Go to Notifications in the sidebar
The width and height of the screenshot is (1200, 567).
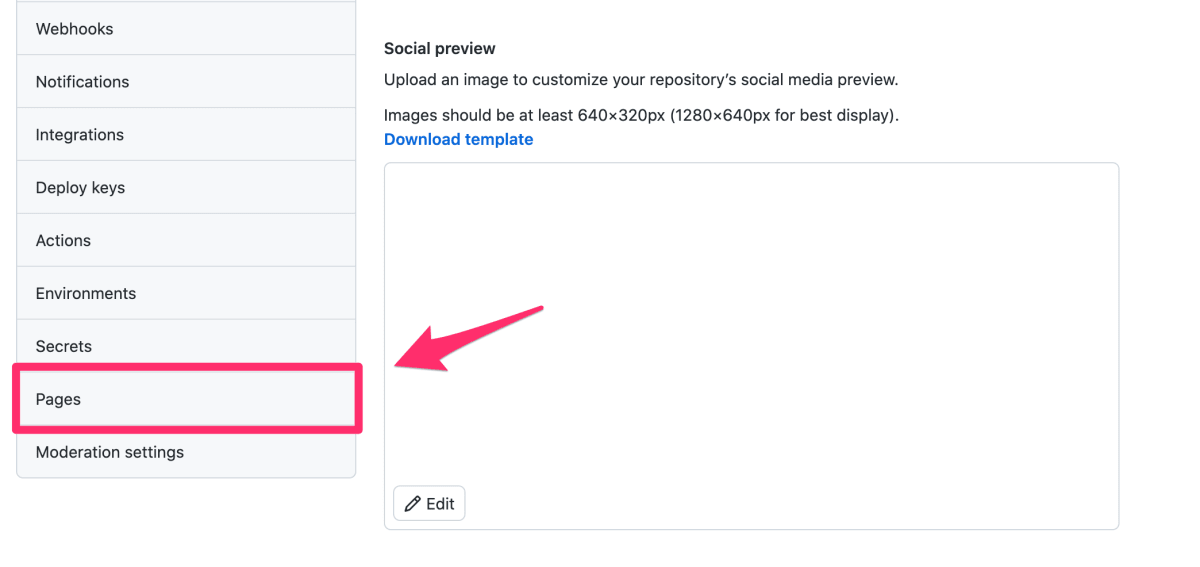(x=186, y=82)
